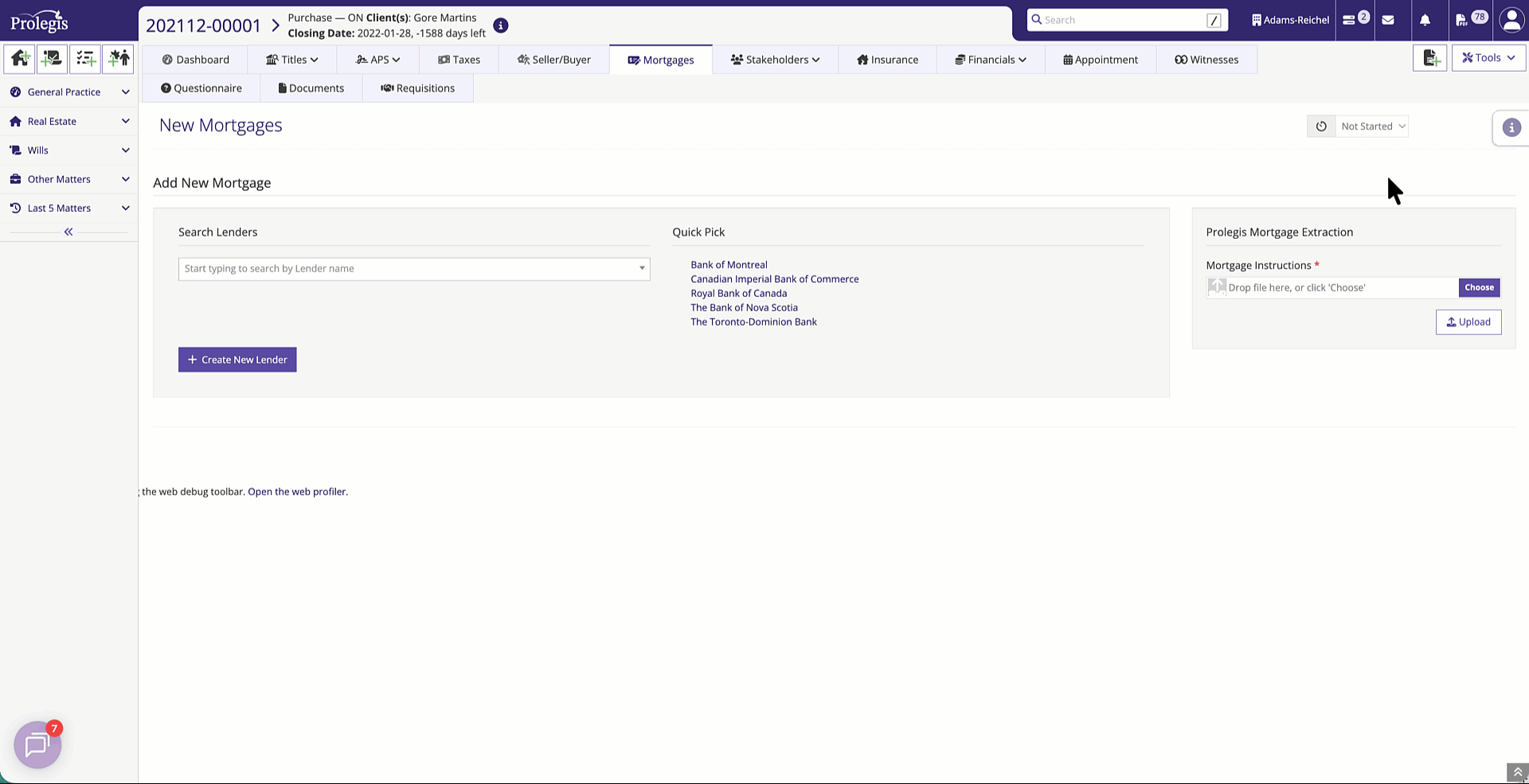1529x784 pixels.
Task: Open the mail envelope icon
Action: [x=1388, y=20]
